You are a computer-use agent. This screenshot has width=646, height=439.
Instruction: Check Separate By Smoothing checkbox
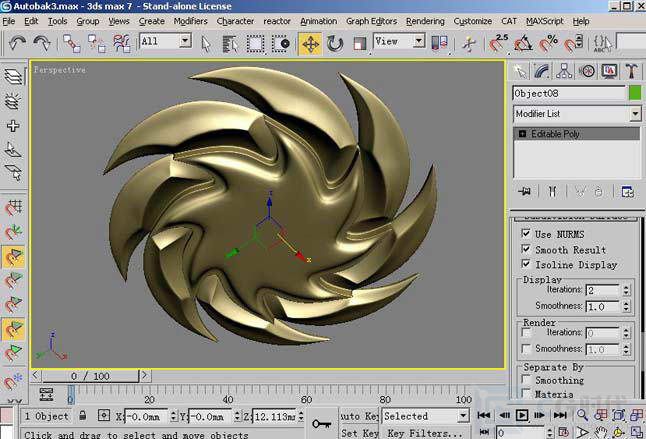coord(526,379)
